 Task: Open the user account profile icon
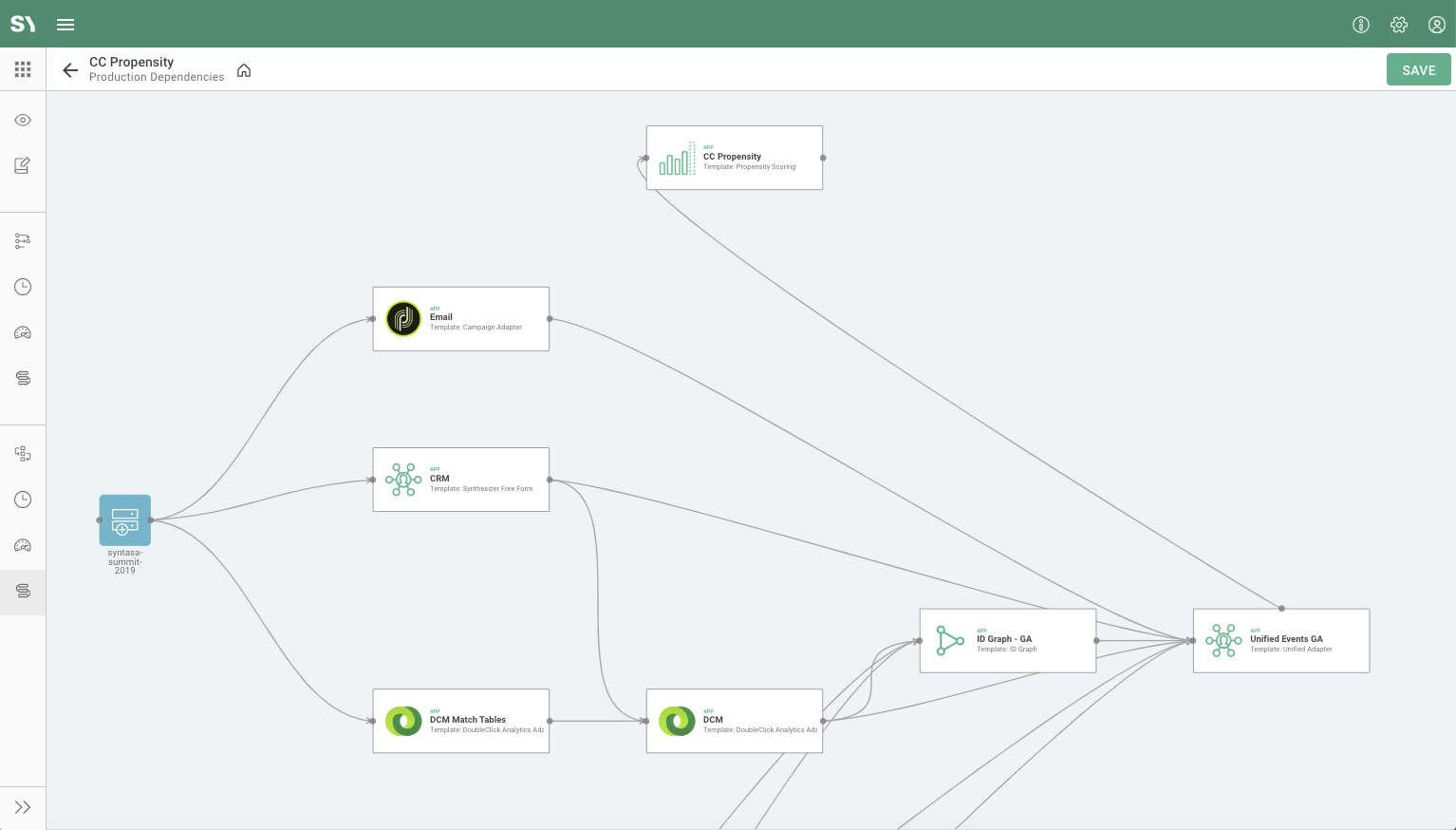[1436, 25]
